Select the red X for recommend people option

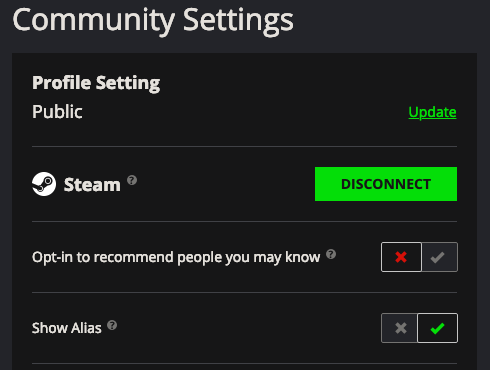401,257
